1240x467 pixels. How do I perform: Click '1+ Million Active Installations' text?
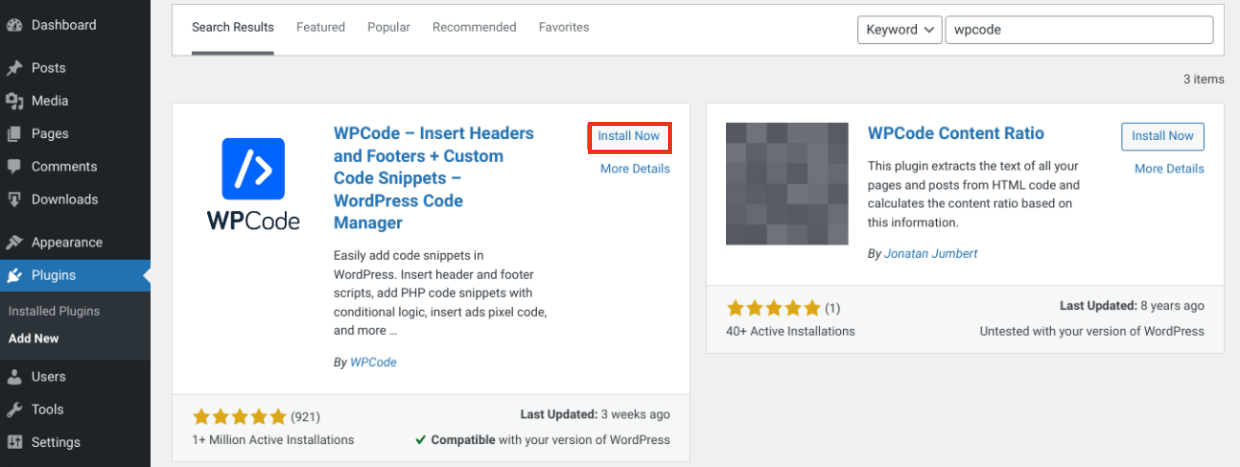pyautogui.click(x=273, y=440)
